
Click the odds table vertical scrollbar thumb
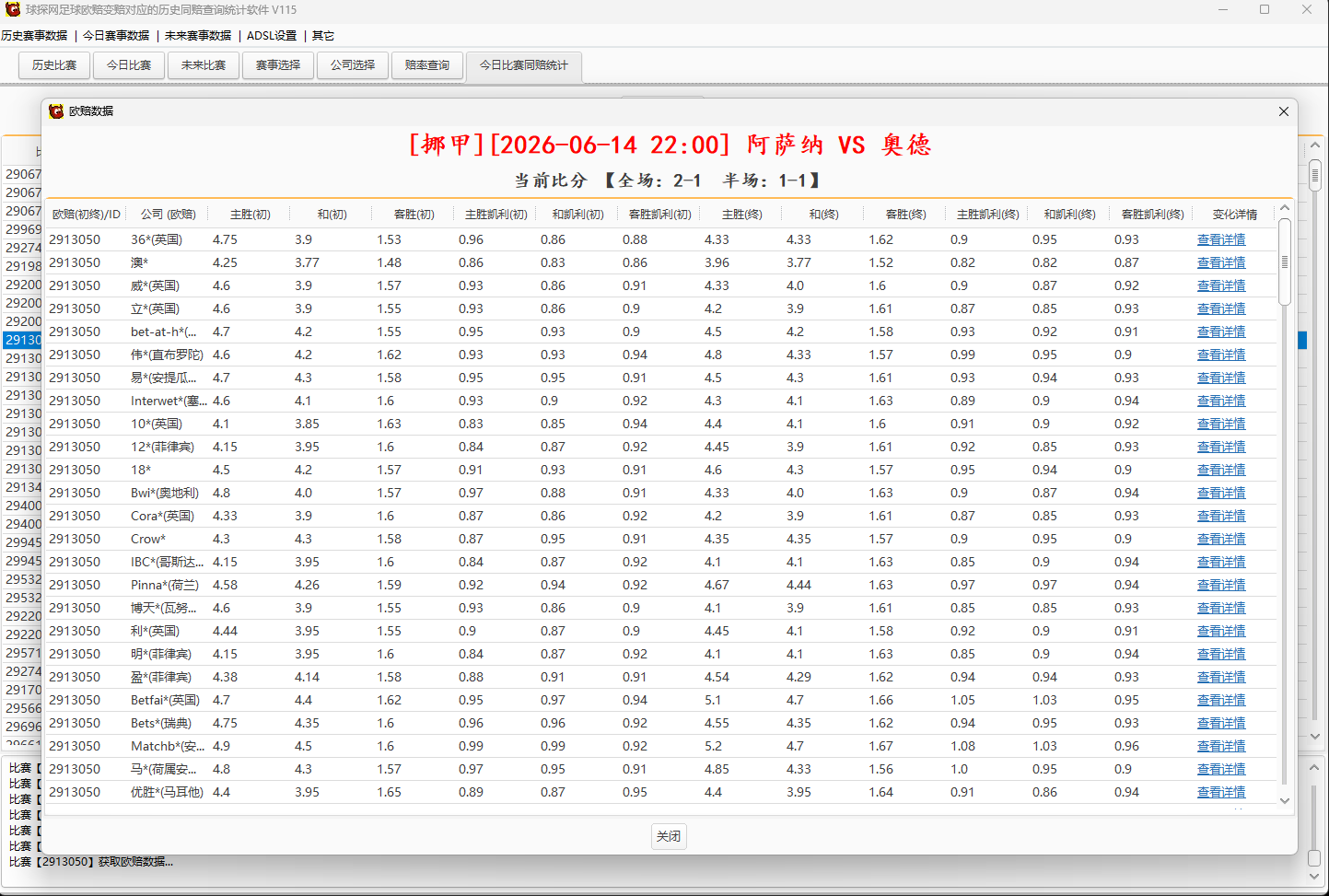click(x=1285, y=262)
